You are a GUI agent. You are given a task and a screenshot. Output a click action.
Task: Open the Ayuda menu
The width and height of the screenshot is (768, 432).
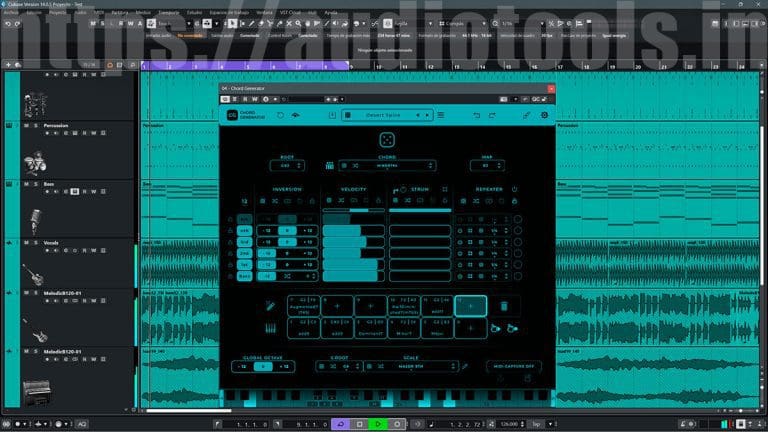pyautogui.click(x=331, y=12)
